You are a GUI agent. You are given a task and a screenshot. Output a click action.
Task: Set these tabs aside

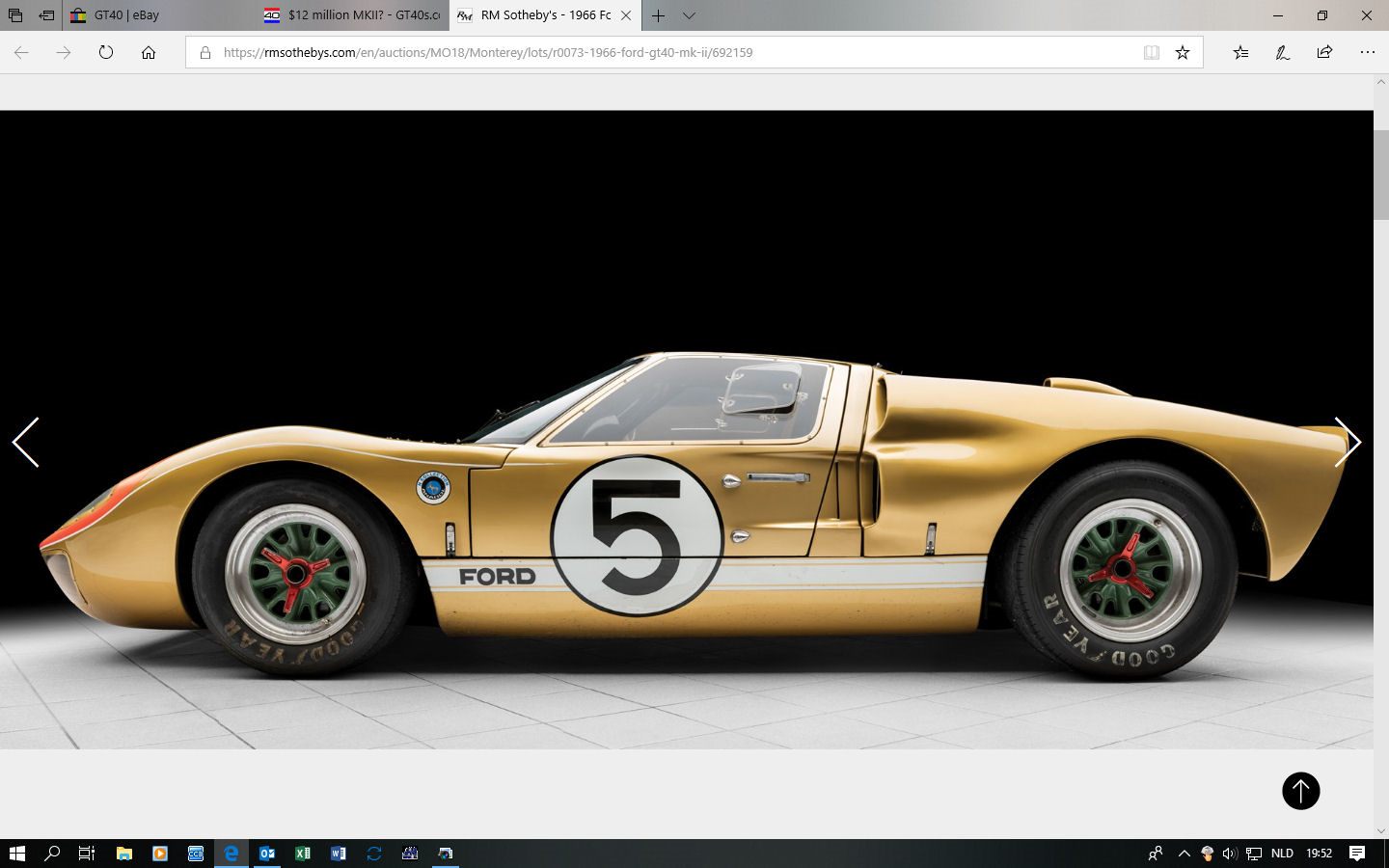46,15
